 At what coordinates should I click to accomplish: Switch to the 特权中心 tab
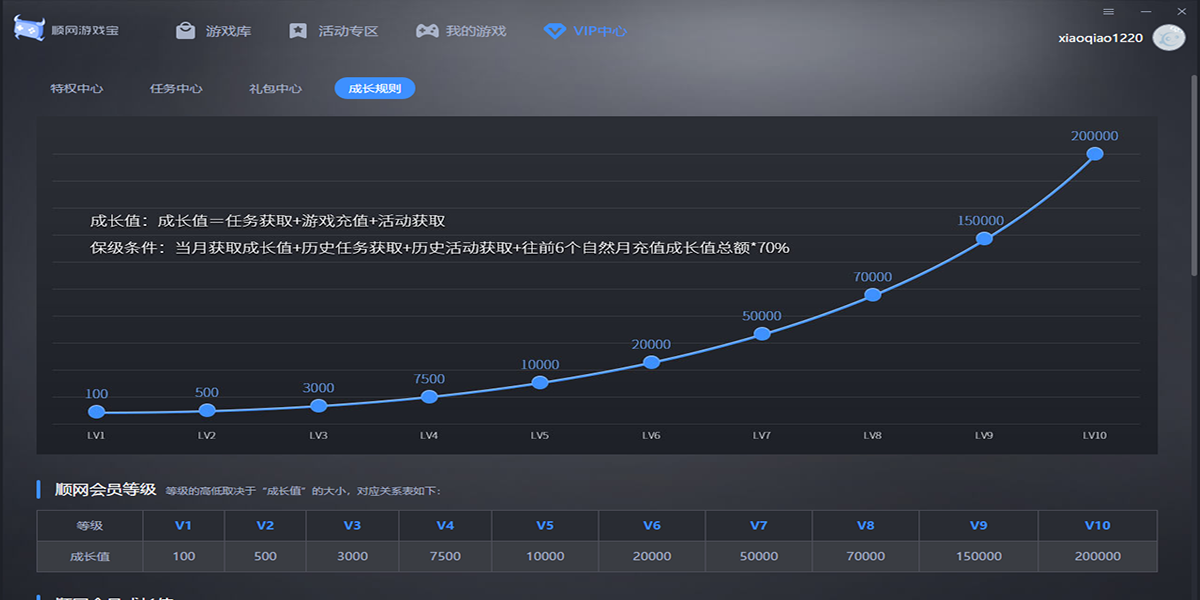(x=76, y=88)
